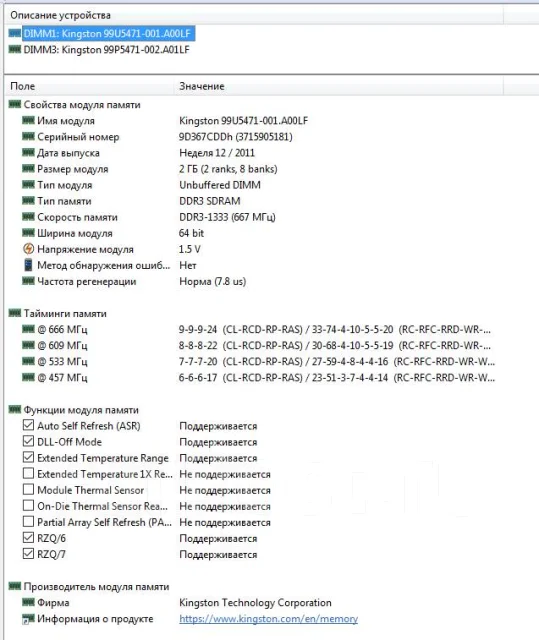The width and height of the screenshot is (539, 640).
Task: Select value 'Норма (7.8 us)'
Action: point(213,282)
